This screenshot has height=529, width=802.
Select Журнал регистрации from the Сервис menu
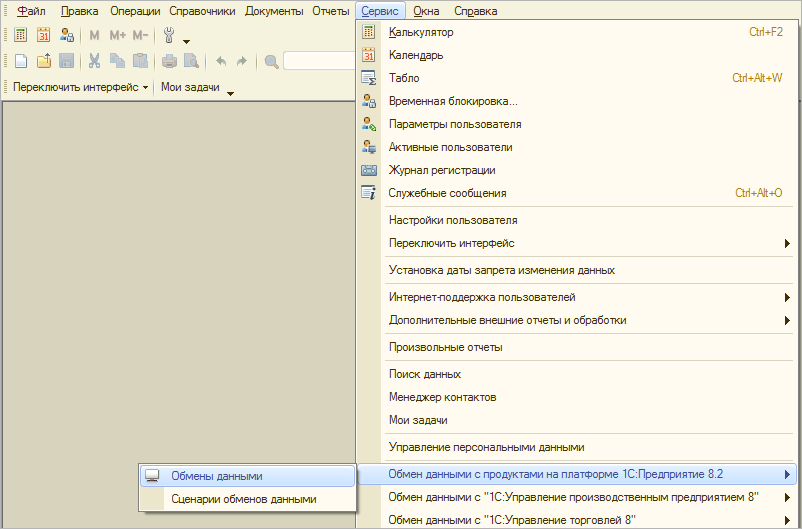pyautogui.click(x=441, y=170)
